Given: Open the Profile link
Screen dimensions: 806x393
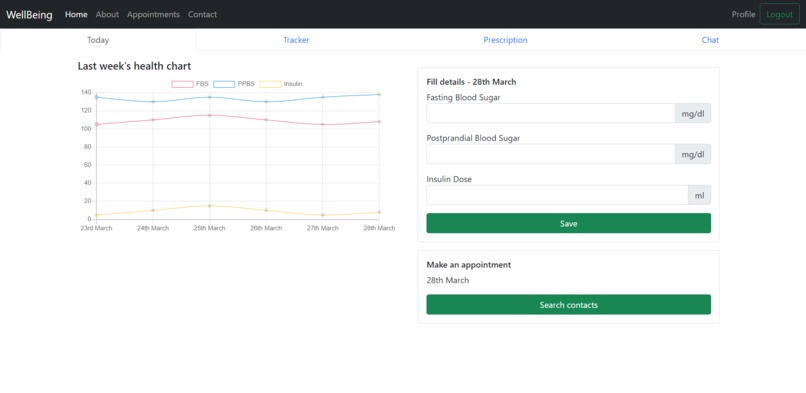Looking at the screenshot, I should pos(743,14).
